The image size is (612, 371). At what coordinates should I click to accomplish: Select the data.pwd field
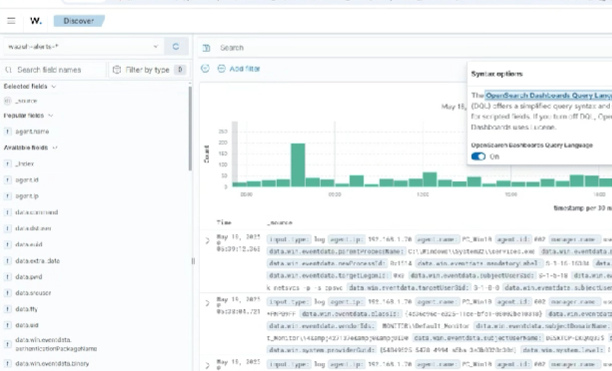point(28,277)
